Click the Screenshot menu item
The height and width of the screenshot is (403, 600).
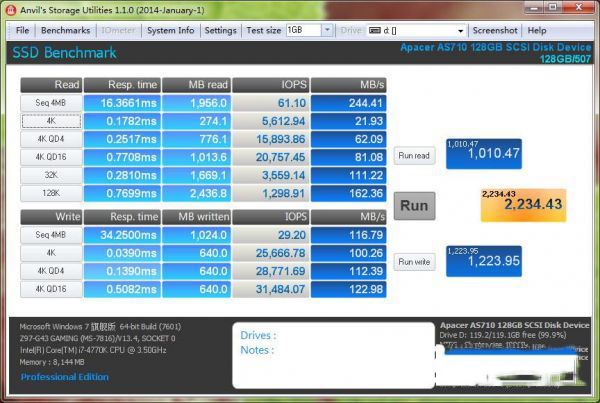[495, 30]
